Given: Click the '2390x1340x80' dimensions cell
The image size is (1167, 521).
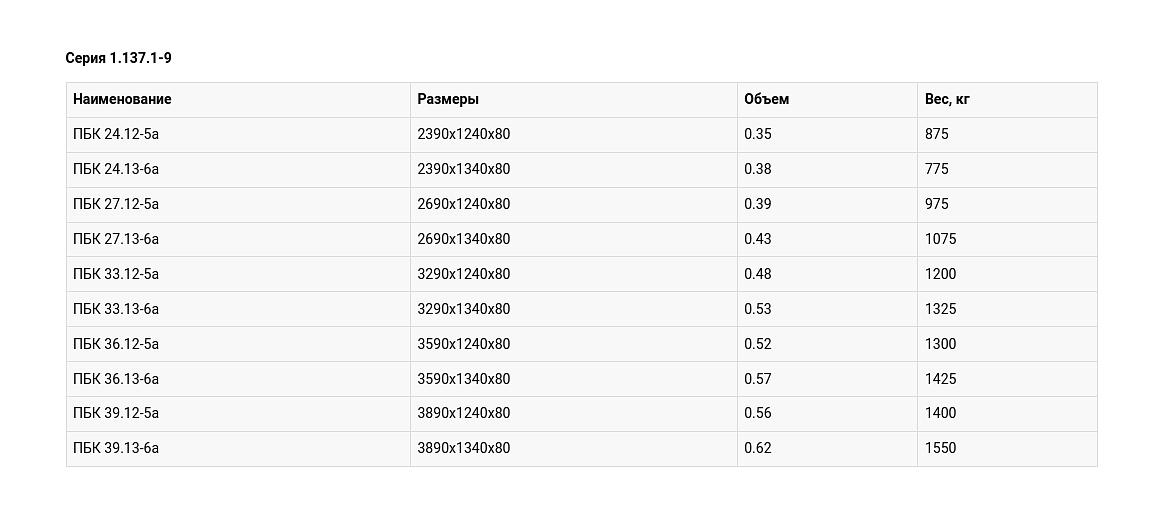Looking at the screenshot, I should [464, 169].
